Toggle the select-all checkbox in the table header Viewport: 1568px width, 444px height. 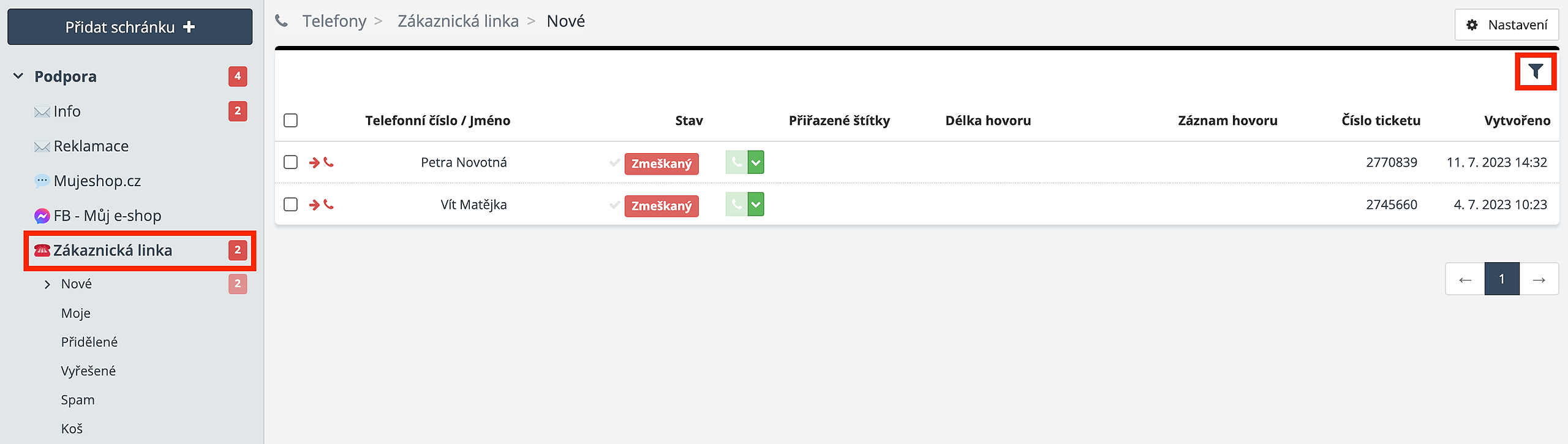click(291, 121)
